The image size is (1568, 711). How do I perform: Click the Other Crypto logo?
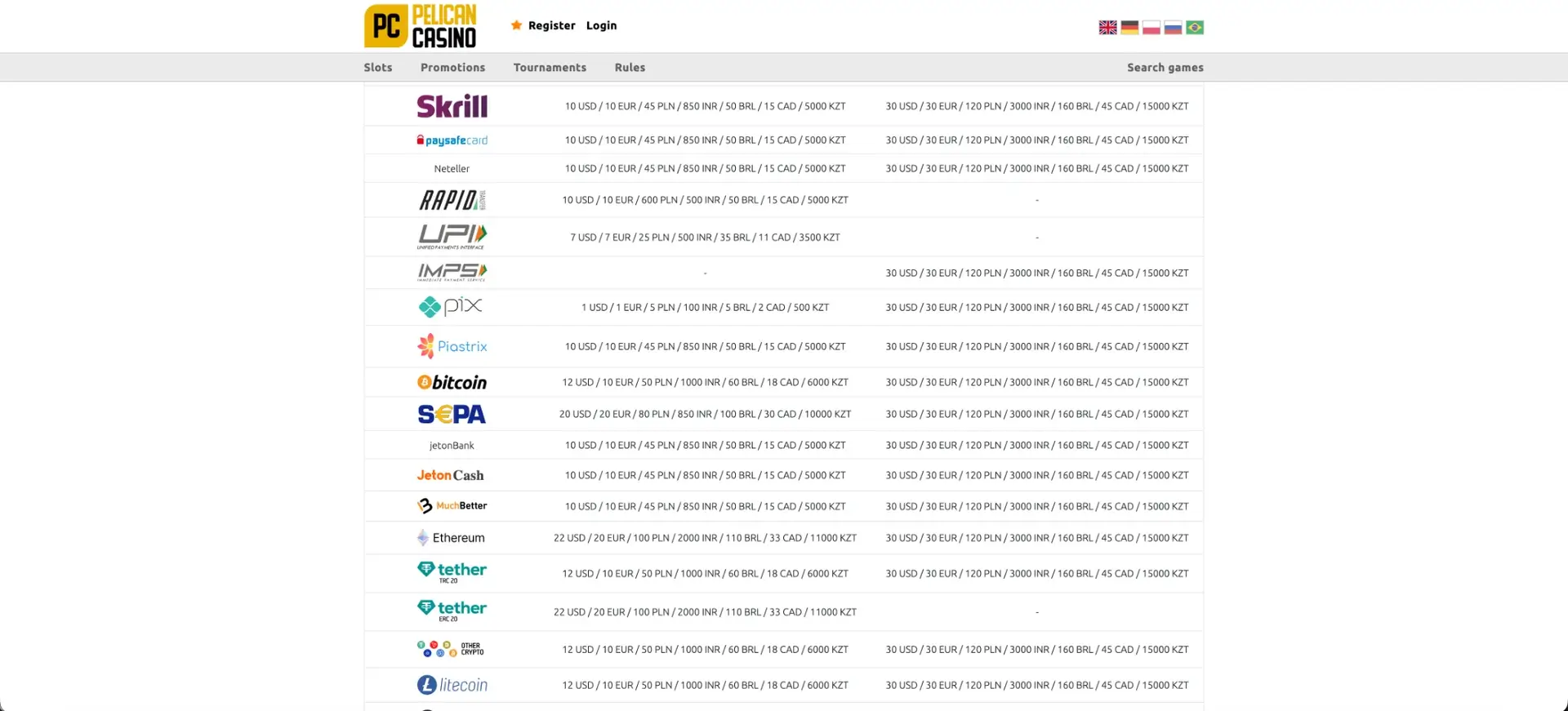(450, 649)
